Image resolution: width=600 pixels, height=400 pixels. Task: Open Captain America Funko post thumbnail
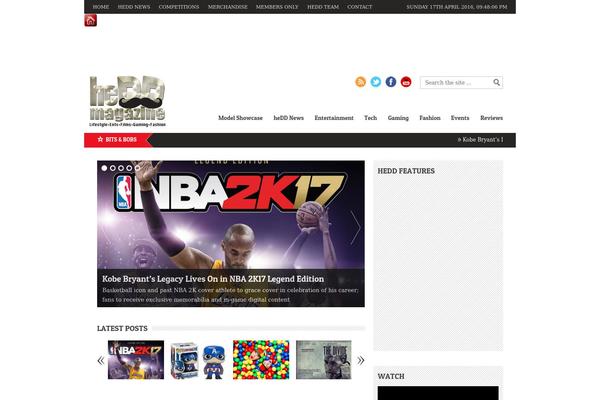198,360
